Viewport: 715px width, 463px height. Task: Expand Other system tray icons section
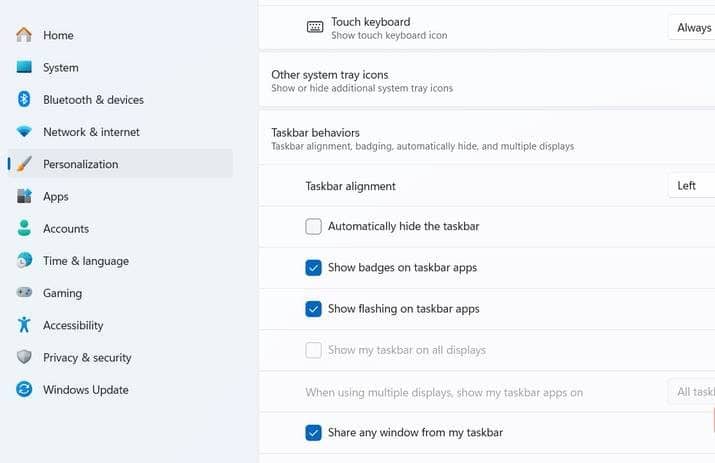(x=487, y=81)
